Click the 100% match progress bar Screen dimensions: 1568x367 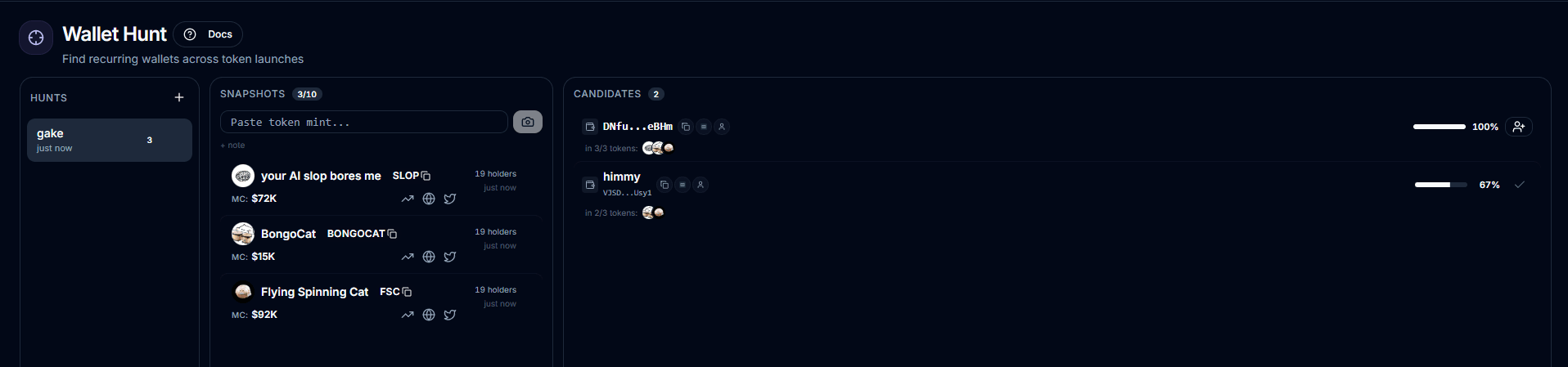[1440, 127]
